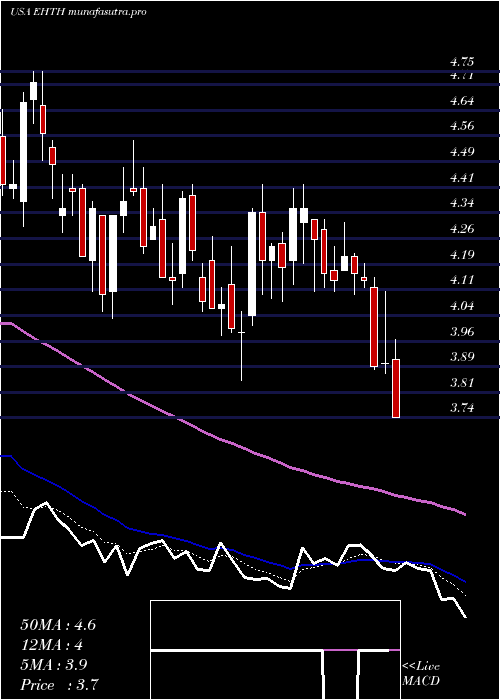Click inside the MACD indicator box
Screen dimensions: 500x700
click(x=275, y=650)
